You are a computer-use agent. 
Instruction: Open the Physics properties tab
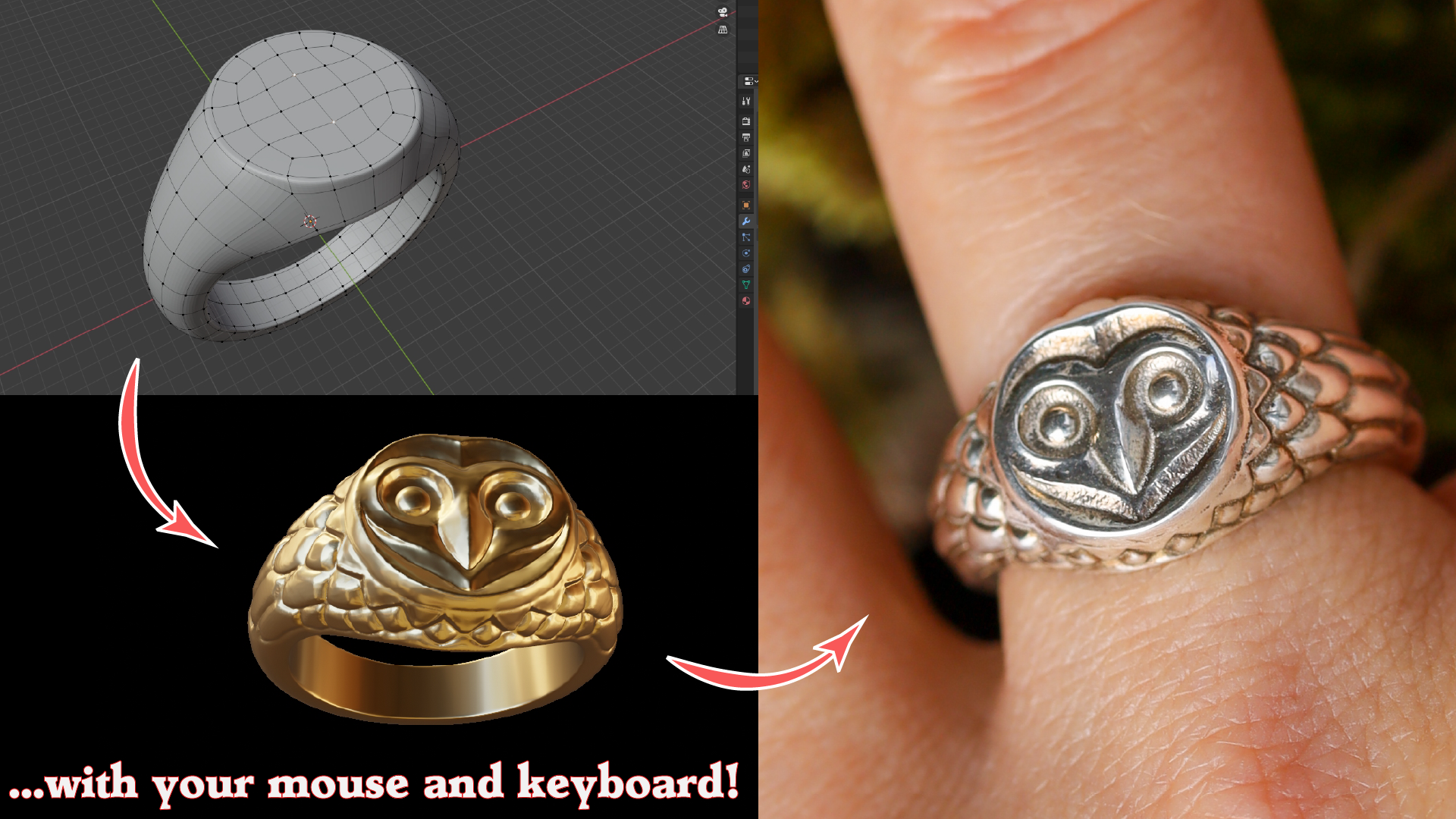746,253
